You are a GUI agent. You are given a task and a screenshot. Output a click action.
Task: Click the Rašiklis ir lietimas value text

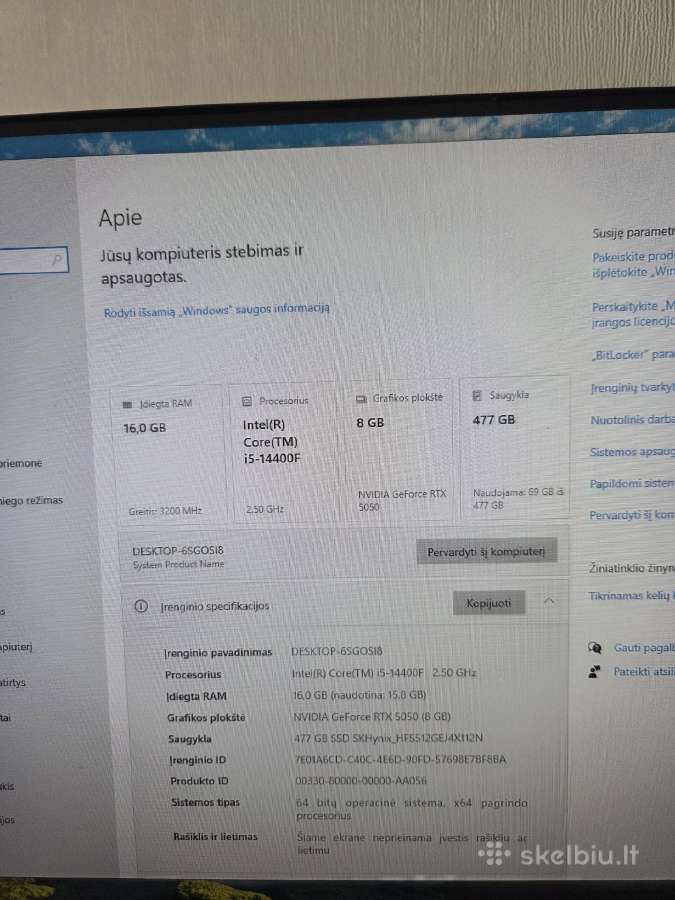[412, 844]
